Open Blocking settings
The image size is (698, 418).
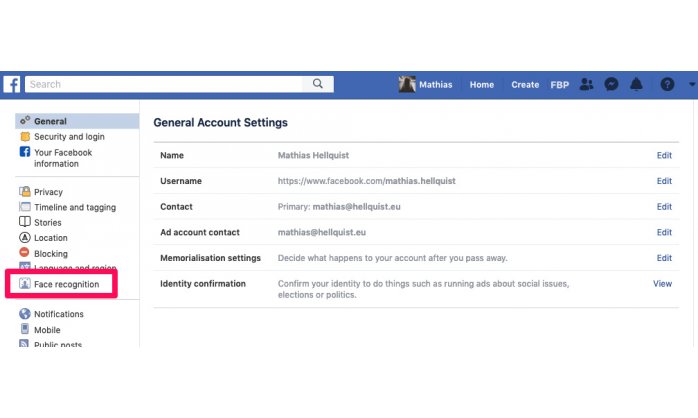coord(51,254)
